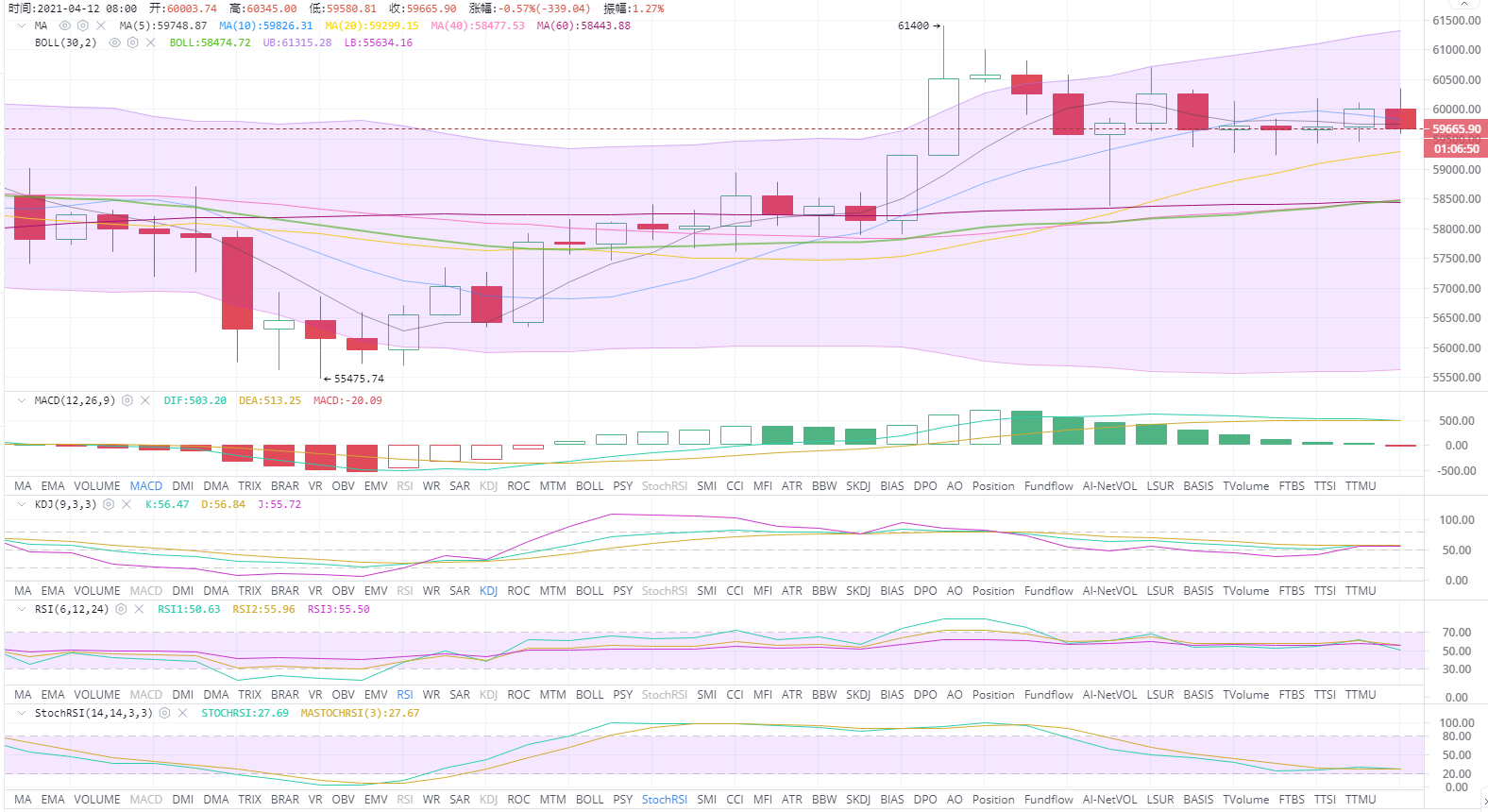Open MA indicator settings gear
Screen dimensions: 1488x812
(83, 25)
